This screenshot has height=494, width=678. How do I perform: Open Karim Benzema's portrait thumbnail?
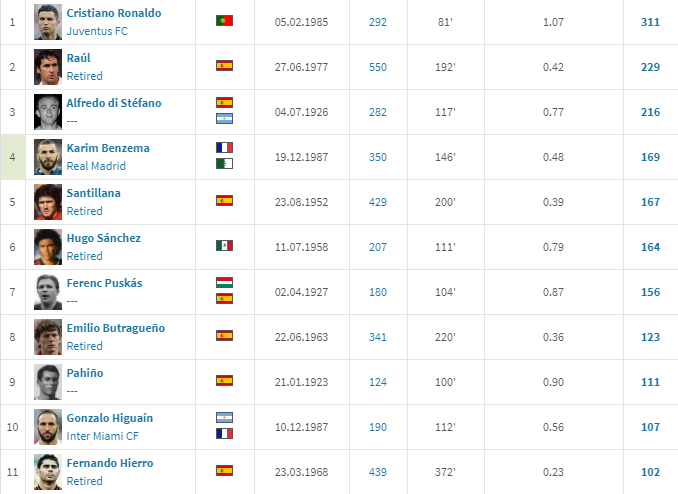point(46,157)
